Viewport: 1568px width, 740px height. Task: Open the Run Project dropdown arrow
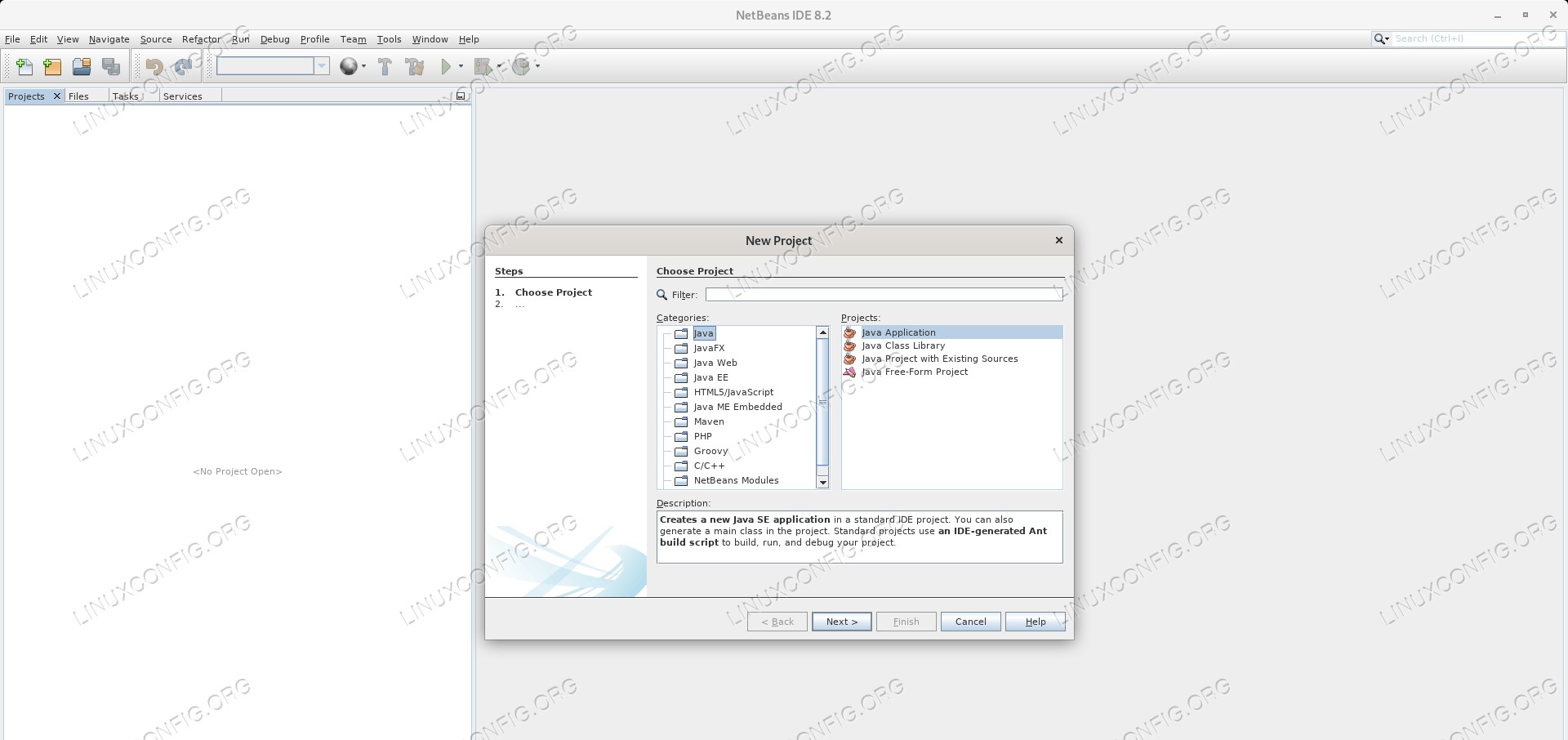[x=461, y=66]
